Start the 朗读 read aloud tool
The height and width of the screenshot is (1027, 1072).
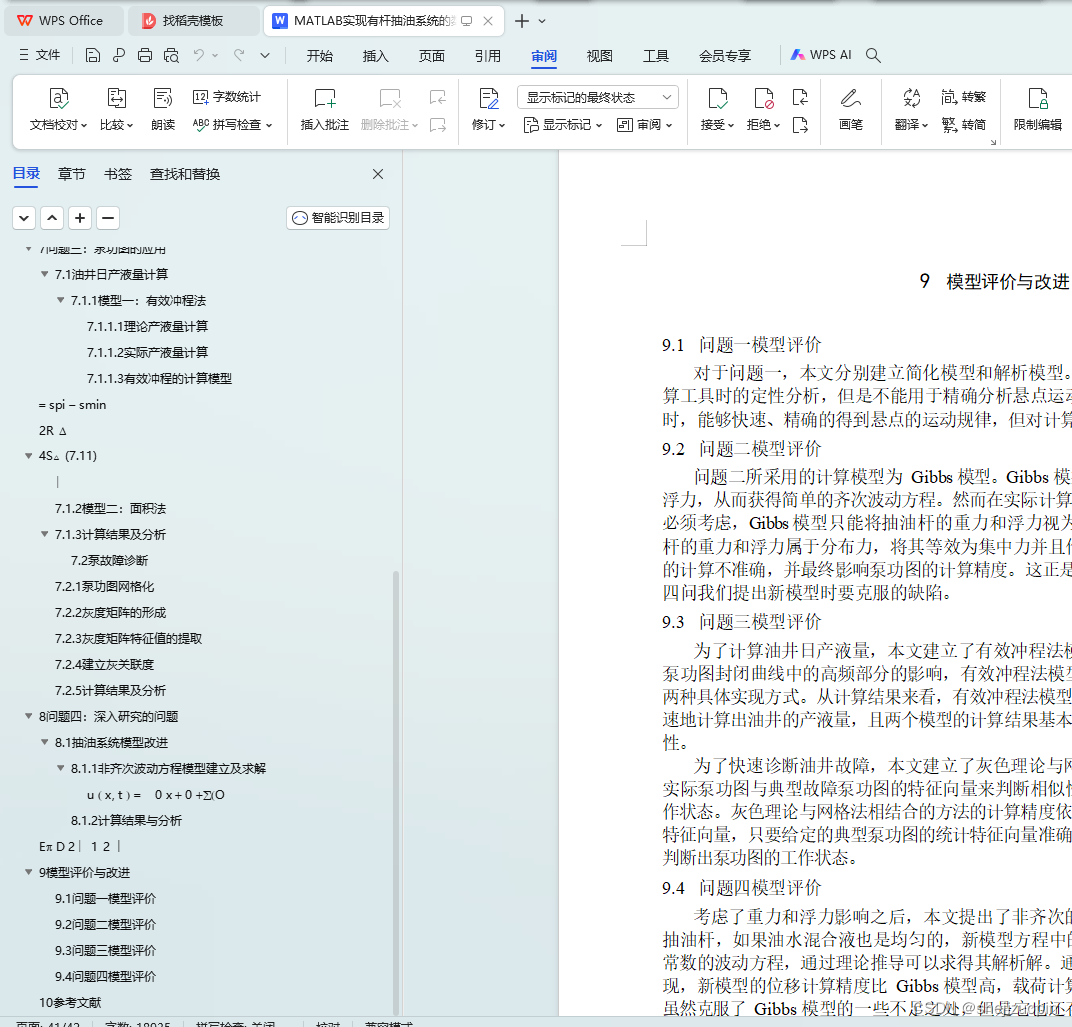coord(163,109)
